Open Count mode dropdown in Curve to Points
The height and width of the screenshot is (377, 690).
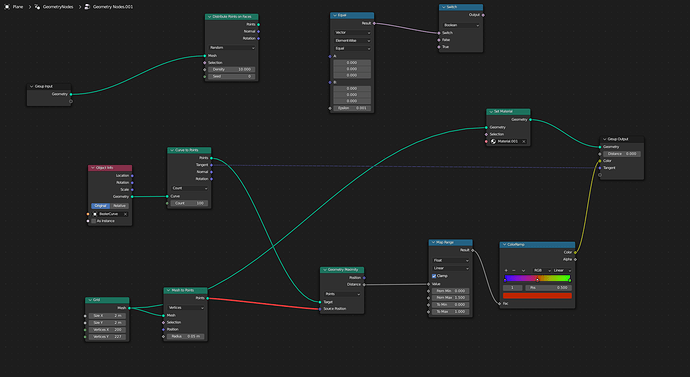point(189,188)
